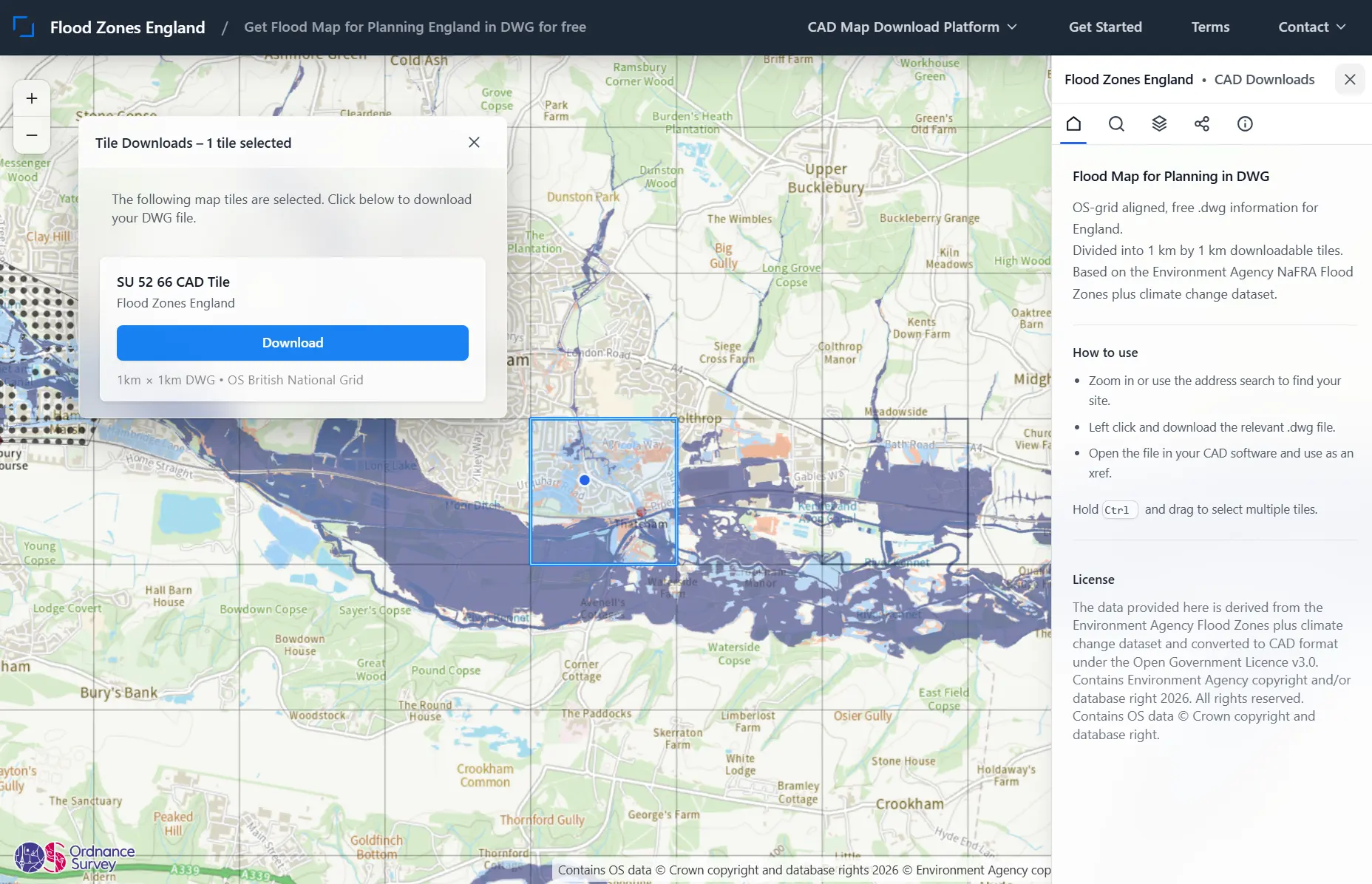The height and width of the screenshot is (884, 1372).
Task: Select the outlined tile near Bath Road
Action: tap(894, 492)
